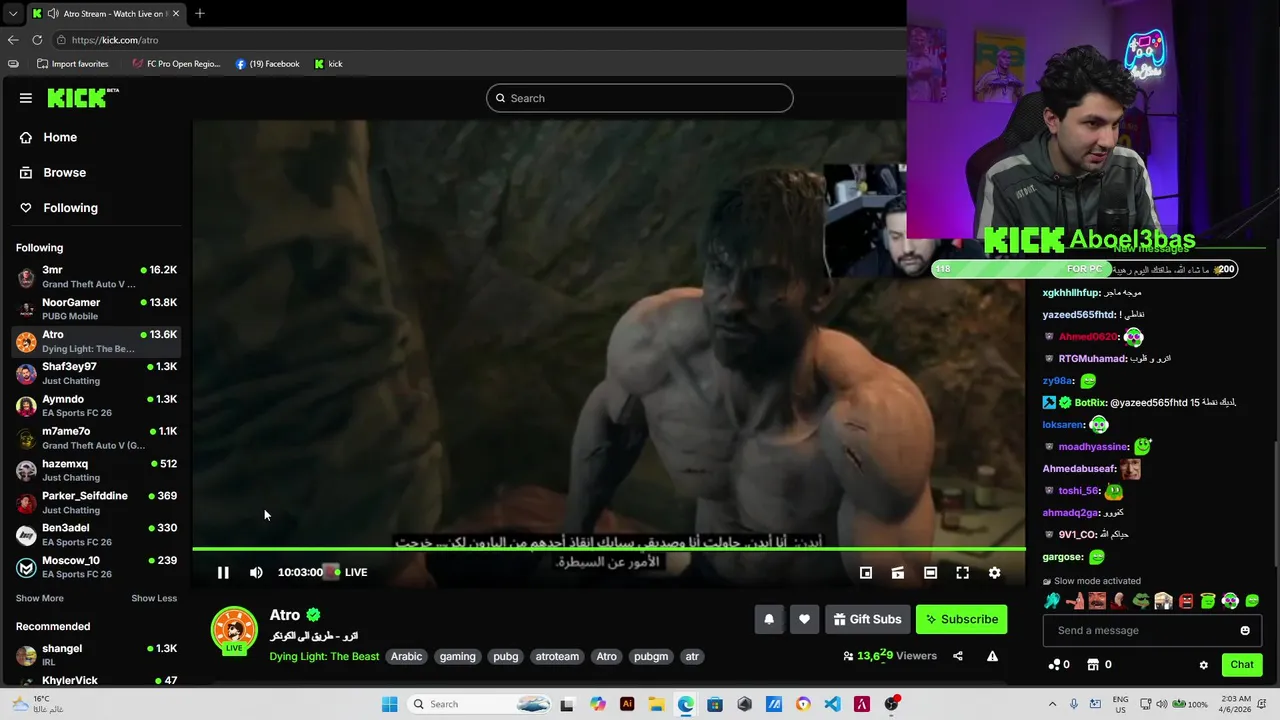The width and height of the screenshot is (1280, 720).
Task: Focus the Kick search box
Action: point(640,98)
